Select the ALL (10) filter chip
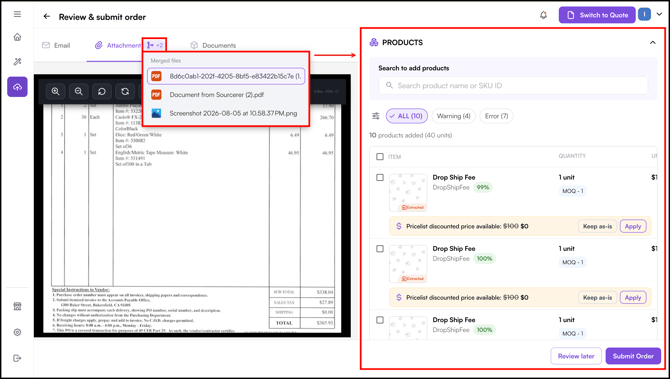670x379 pixels. click(x=407, y=116)
